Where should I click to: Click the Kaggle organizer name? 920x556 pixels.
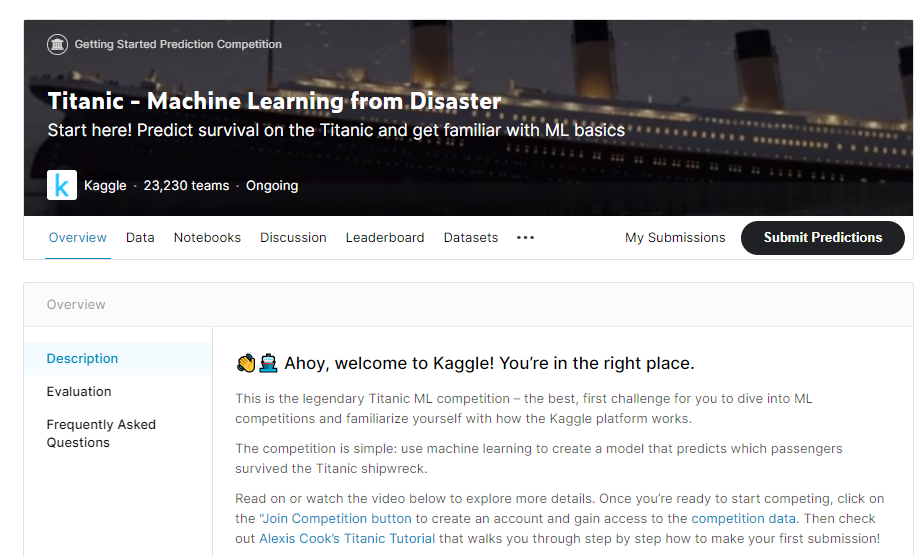click(105, 186)
